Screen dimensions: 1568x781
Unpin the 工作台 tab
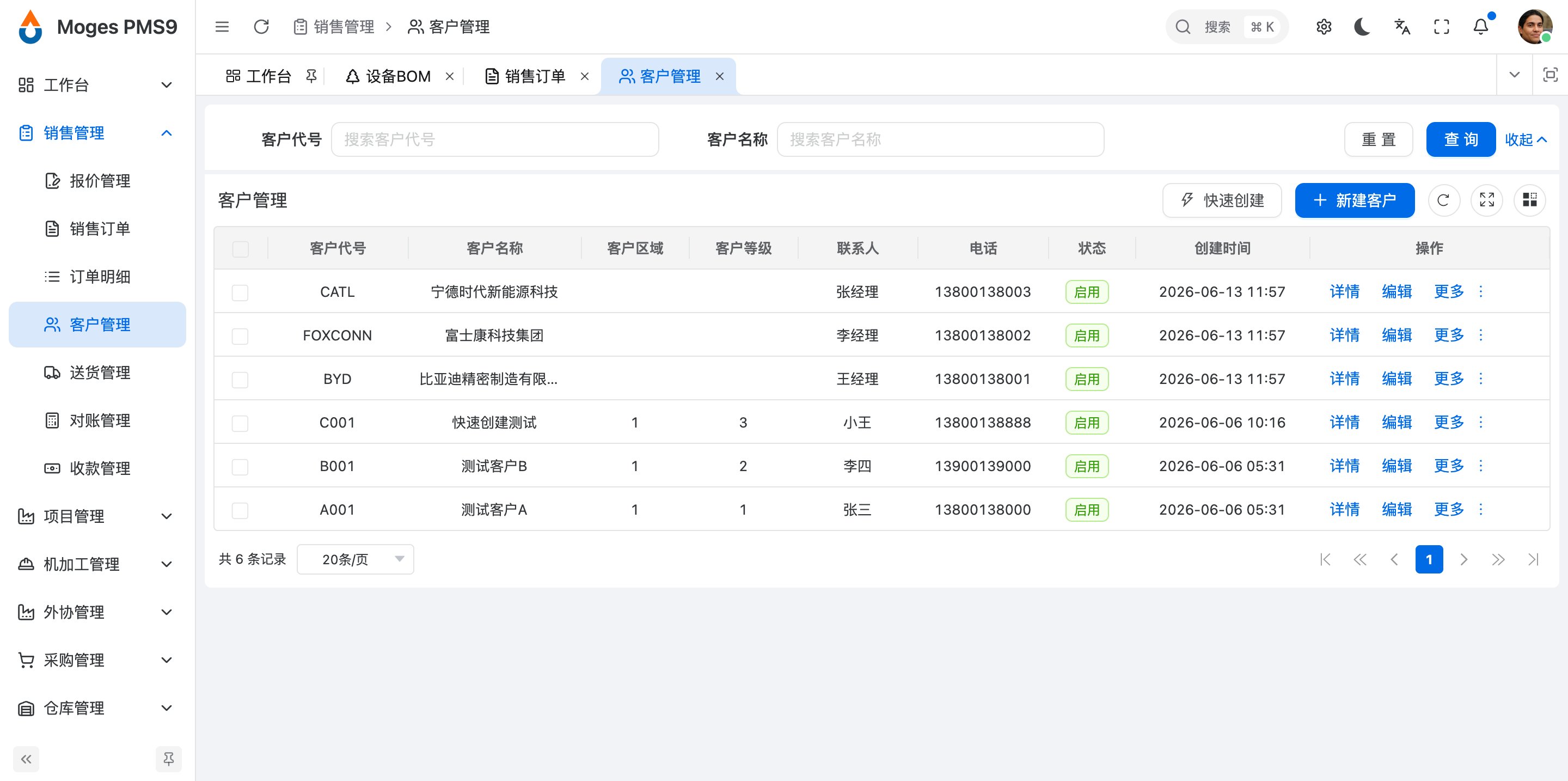pos(311,76)
